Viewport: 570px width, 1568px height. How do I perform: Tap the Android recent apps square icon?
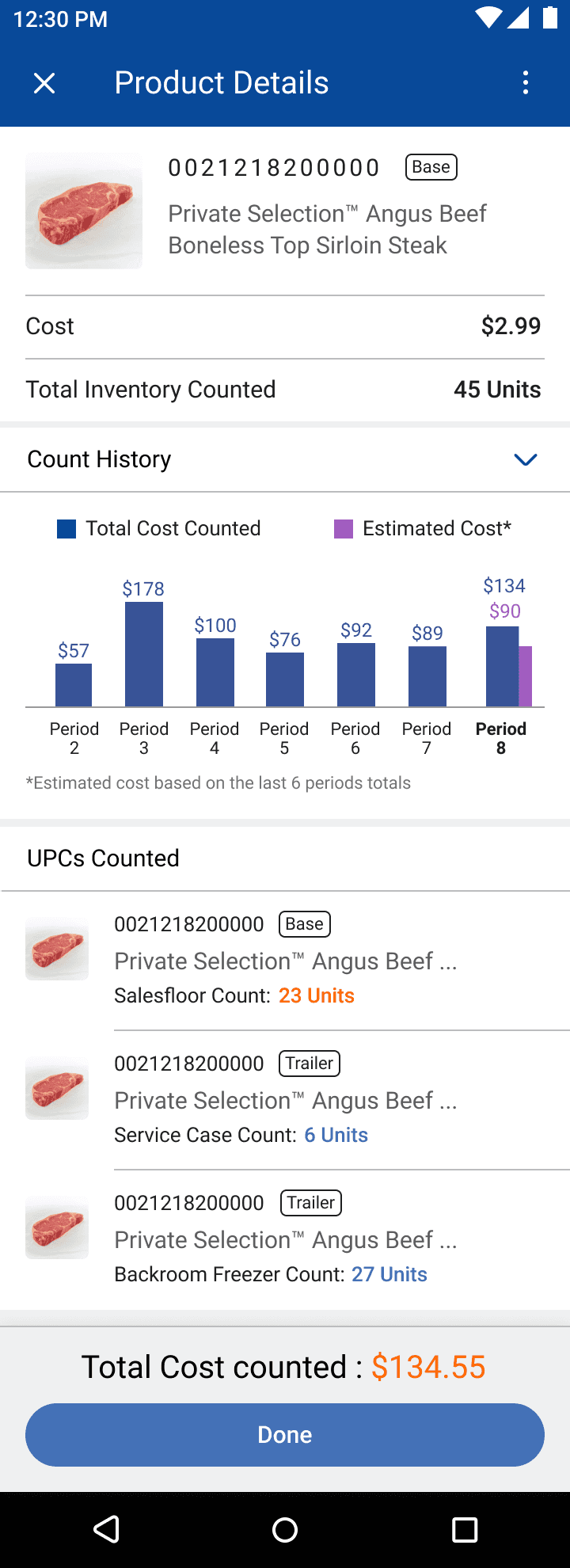click(x=465, y=1529)
